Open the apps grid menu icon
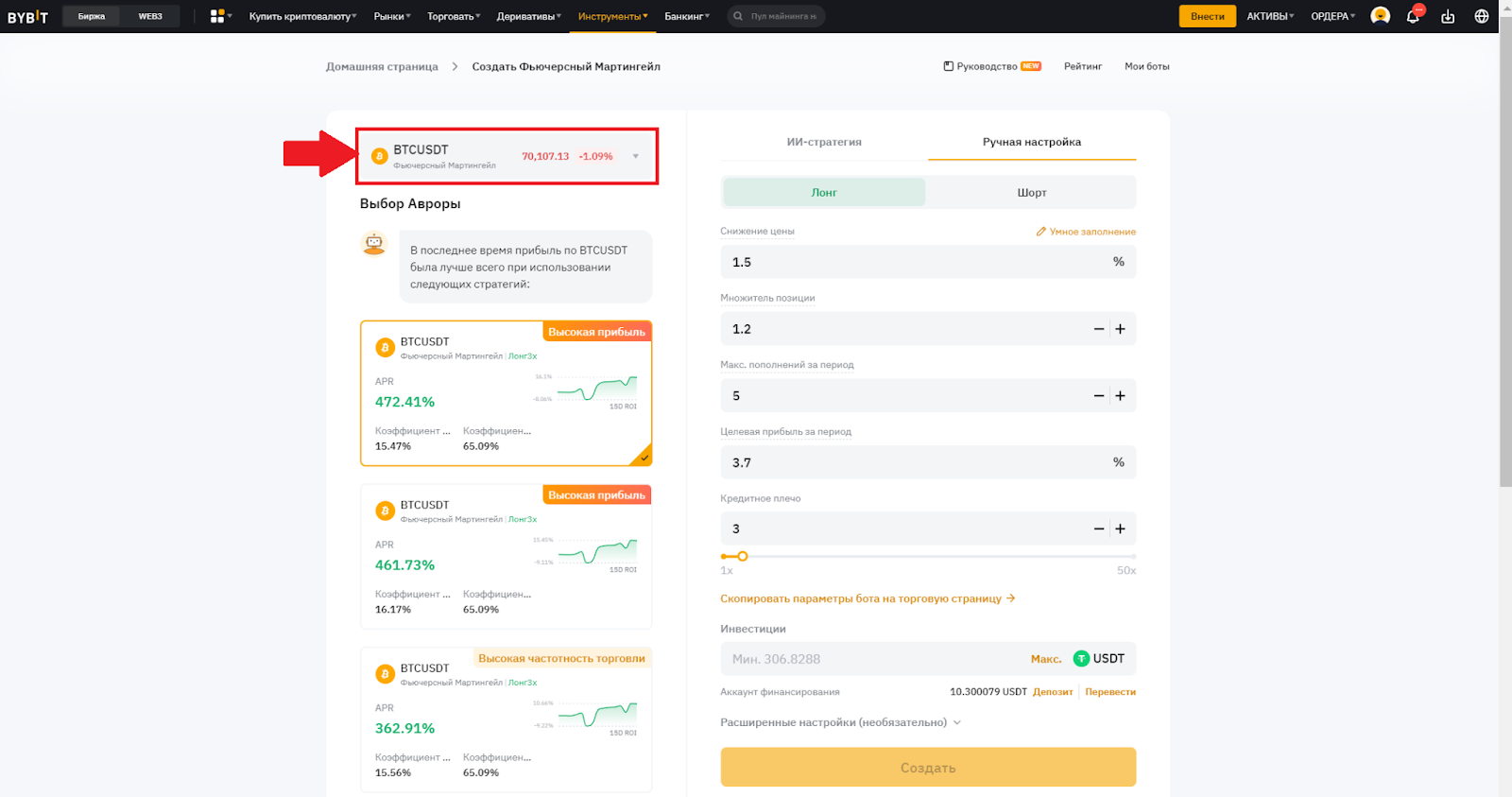Image resolution: width=1512 pixels, height=797 pixels. tap(217, 16)
